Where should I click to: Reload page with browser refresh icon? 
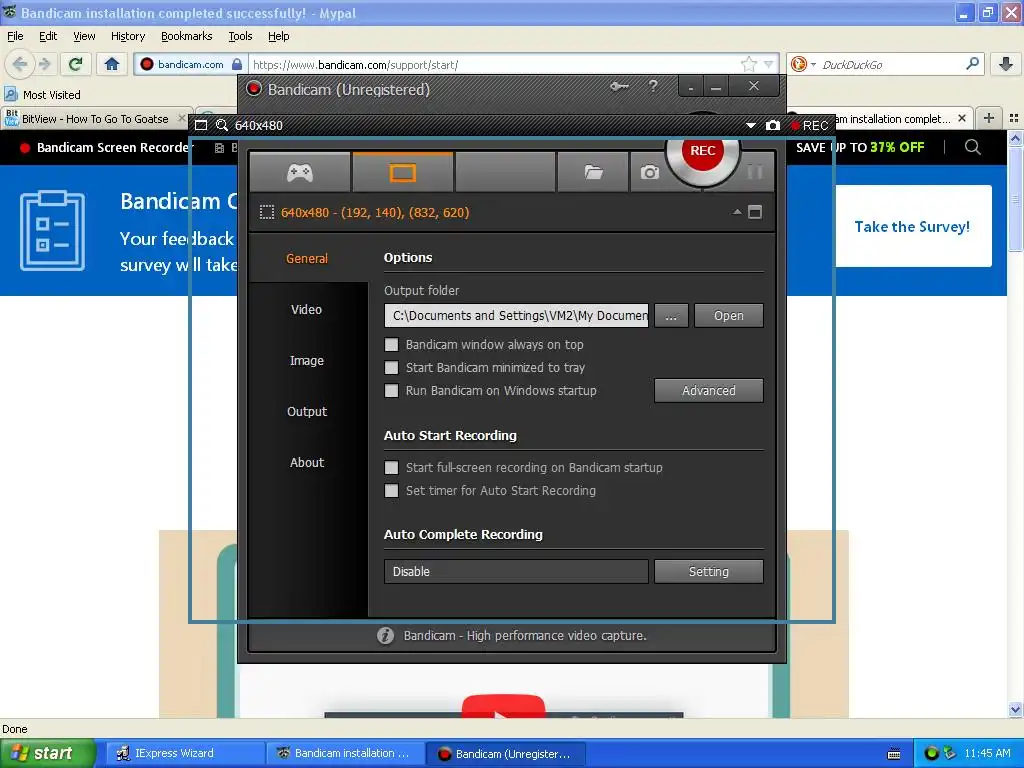coord(76,64)
